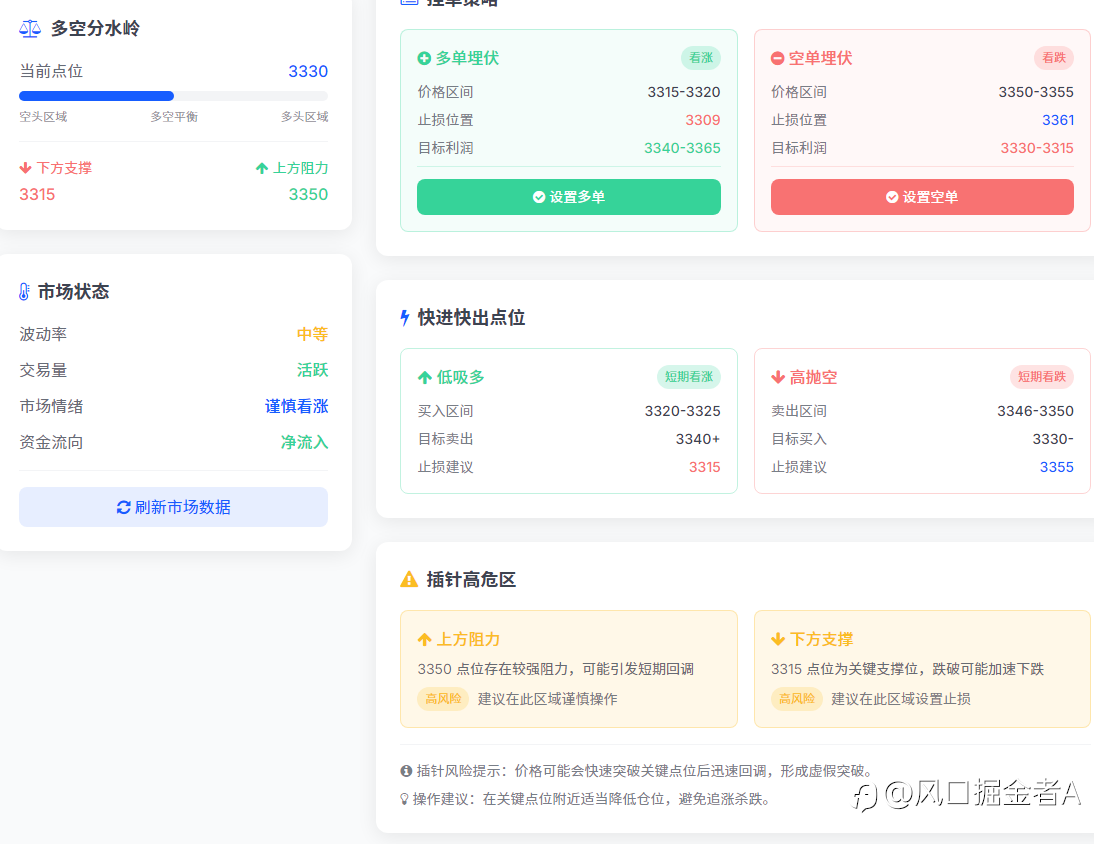Click the info icon before 插针风险提示
Screen dimensions: 1094x844
coord(406,771)
